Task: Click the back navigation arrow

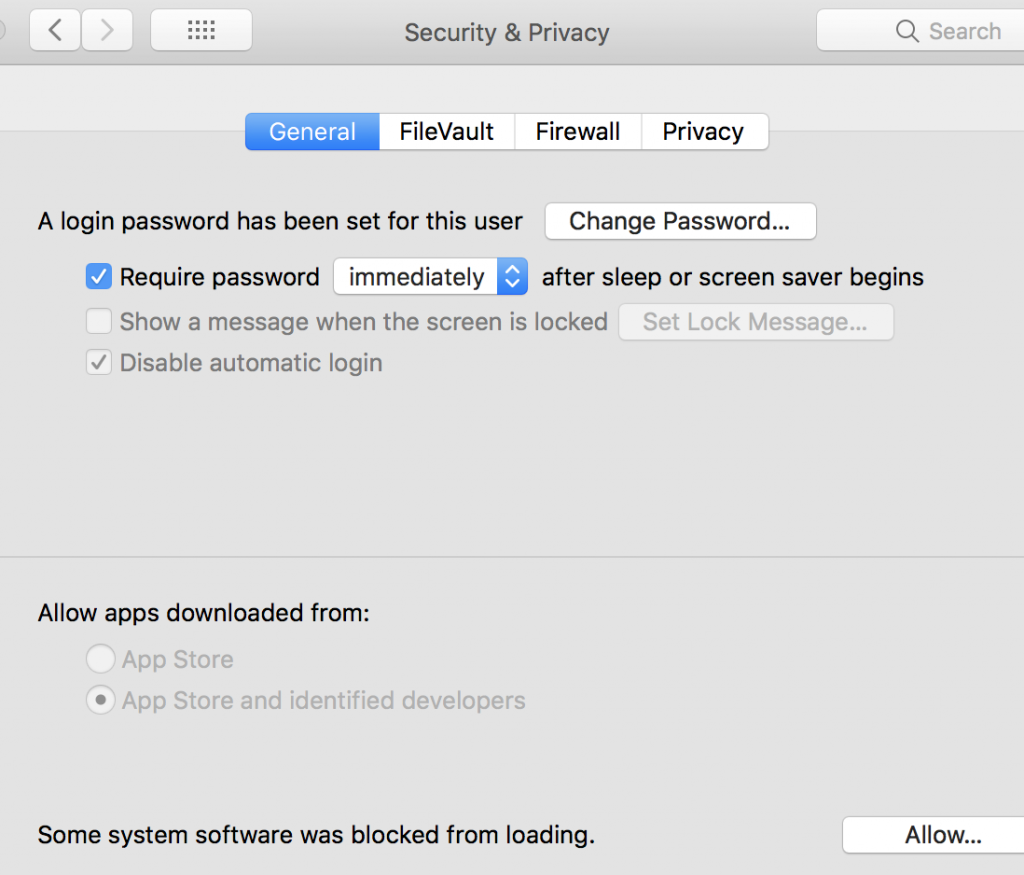Action: pos(54,30)
